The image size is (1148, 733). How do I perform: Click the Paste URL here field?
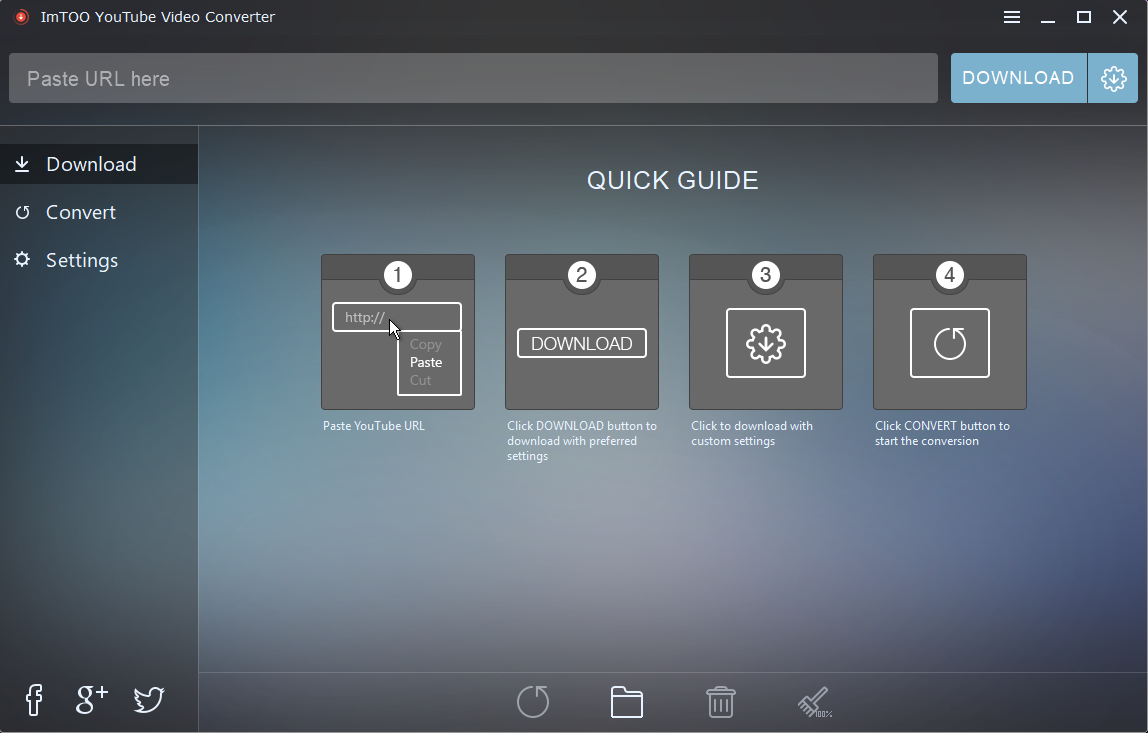click(473, 78)
